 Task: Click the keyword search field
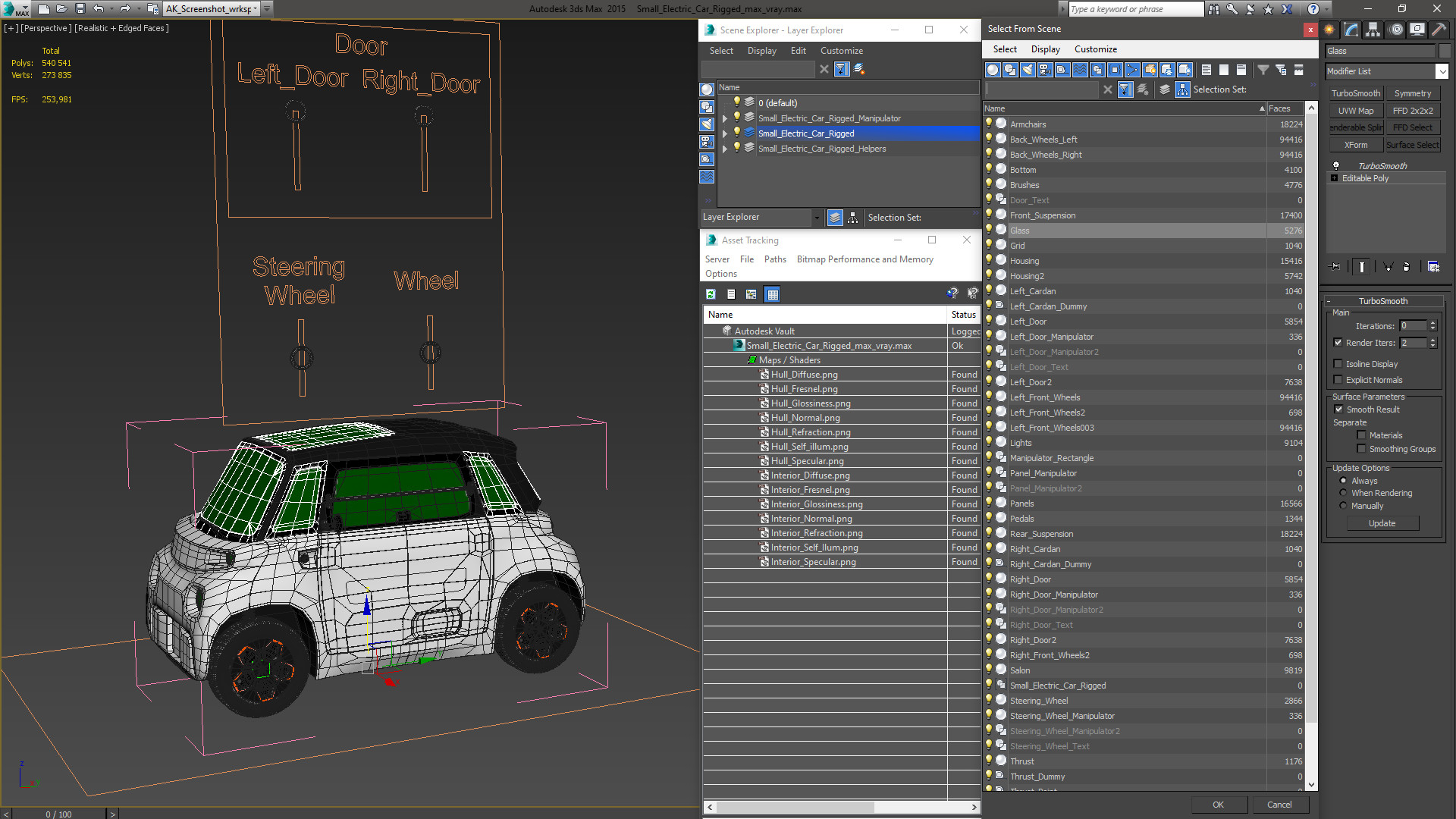pos(1135,9)
